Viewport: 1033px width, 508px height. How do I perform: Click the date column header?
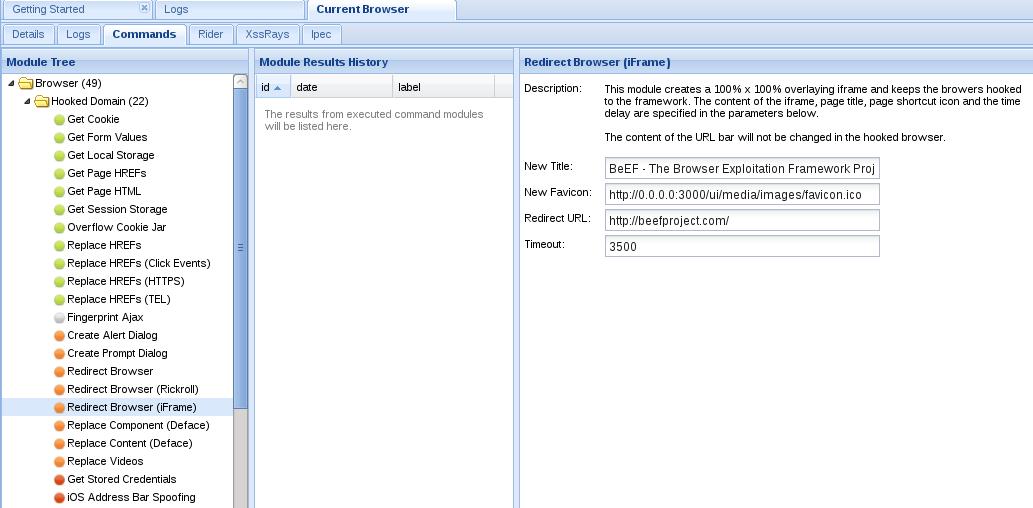coord(340,88)
